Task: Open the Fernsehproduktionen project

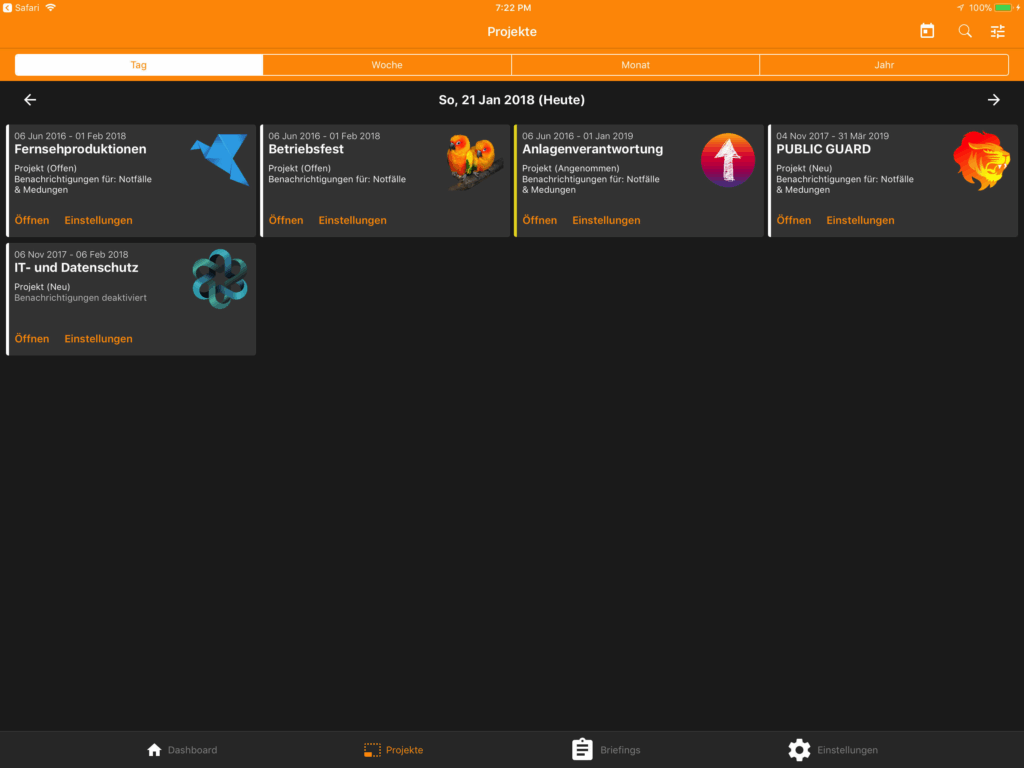Action: (32, 220)
